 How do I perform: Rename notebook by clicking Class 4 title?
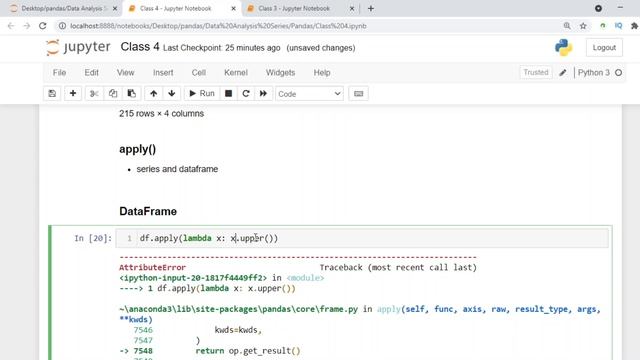click(140, 47)
